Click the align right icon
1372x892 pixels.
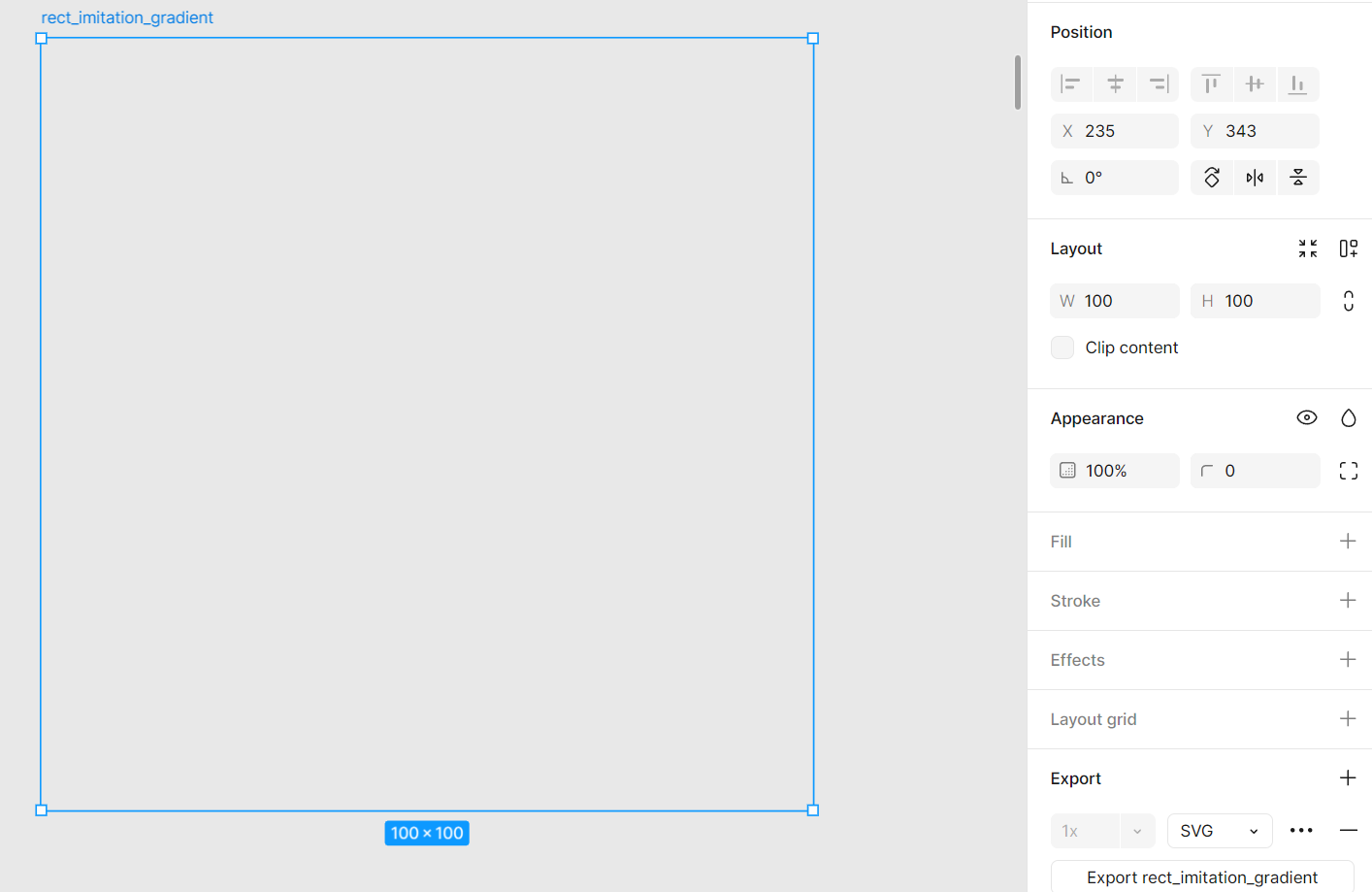pos(1158,84)
